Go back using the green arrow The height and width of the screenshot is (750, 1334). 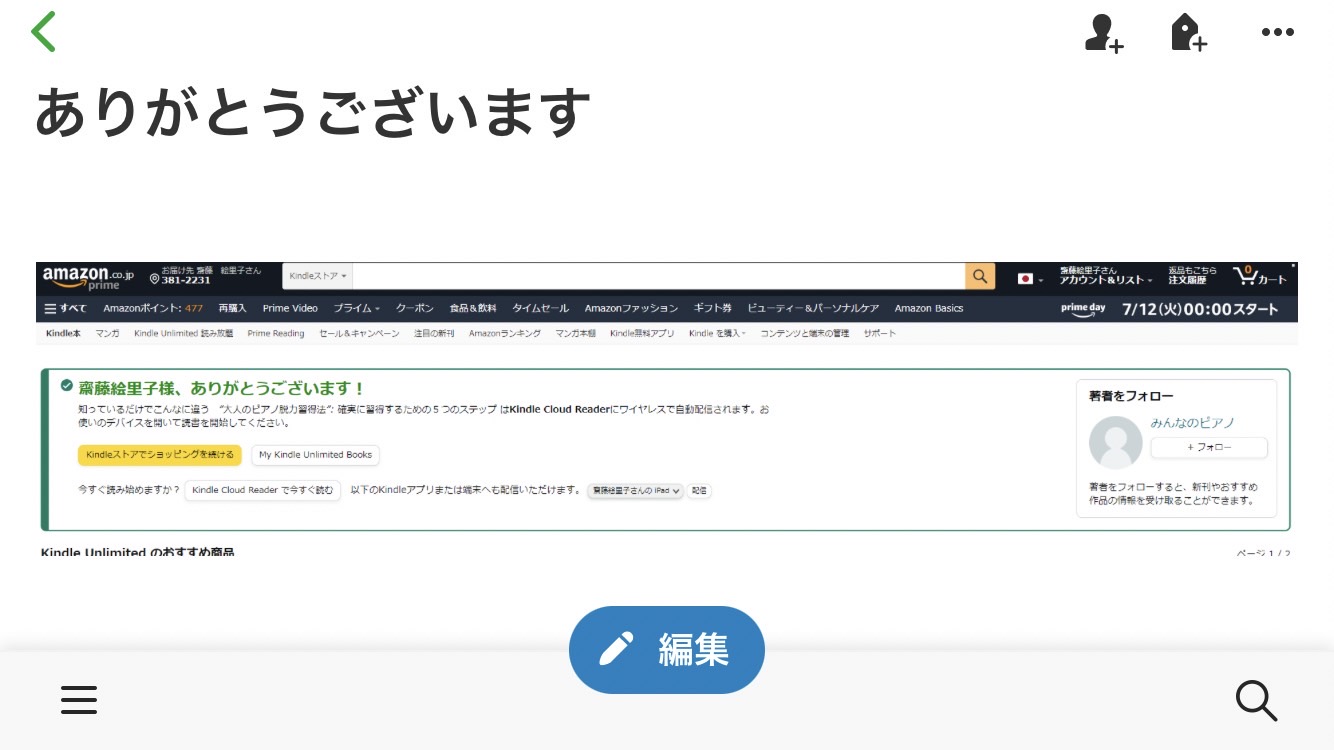43,32
